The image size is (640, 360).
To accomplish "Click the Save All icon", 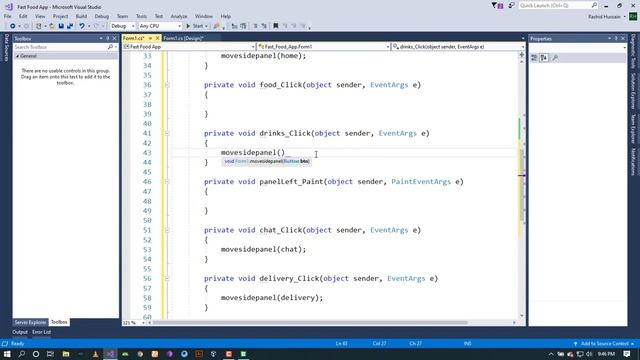I will coord(70,26).
